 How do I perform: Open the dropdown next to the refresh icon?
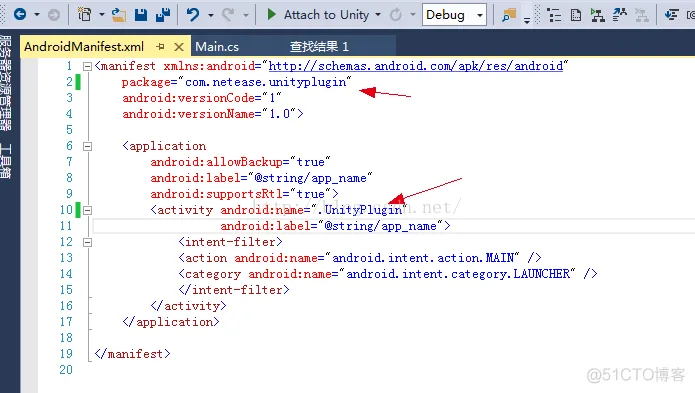pyautogui.click(x=413, y=15)
